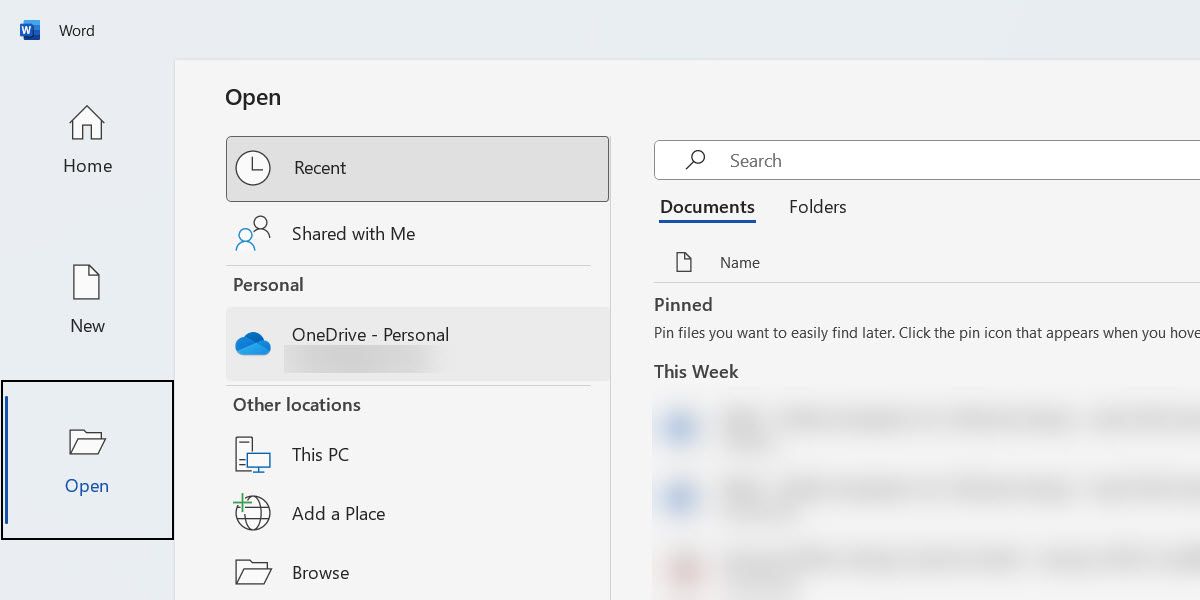Click the document icon beside the Name header
1200x600 pixels.
pos(684,261)
